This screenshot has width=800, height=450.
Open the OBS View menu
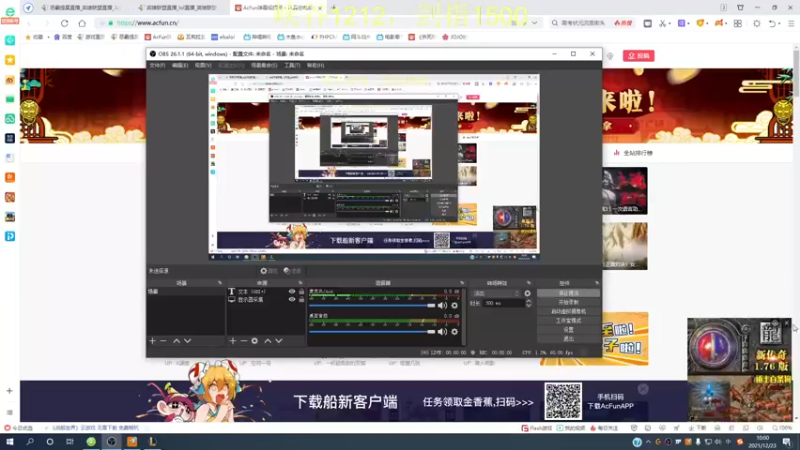coord(203,65)
